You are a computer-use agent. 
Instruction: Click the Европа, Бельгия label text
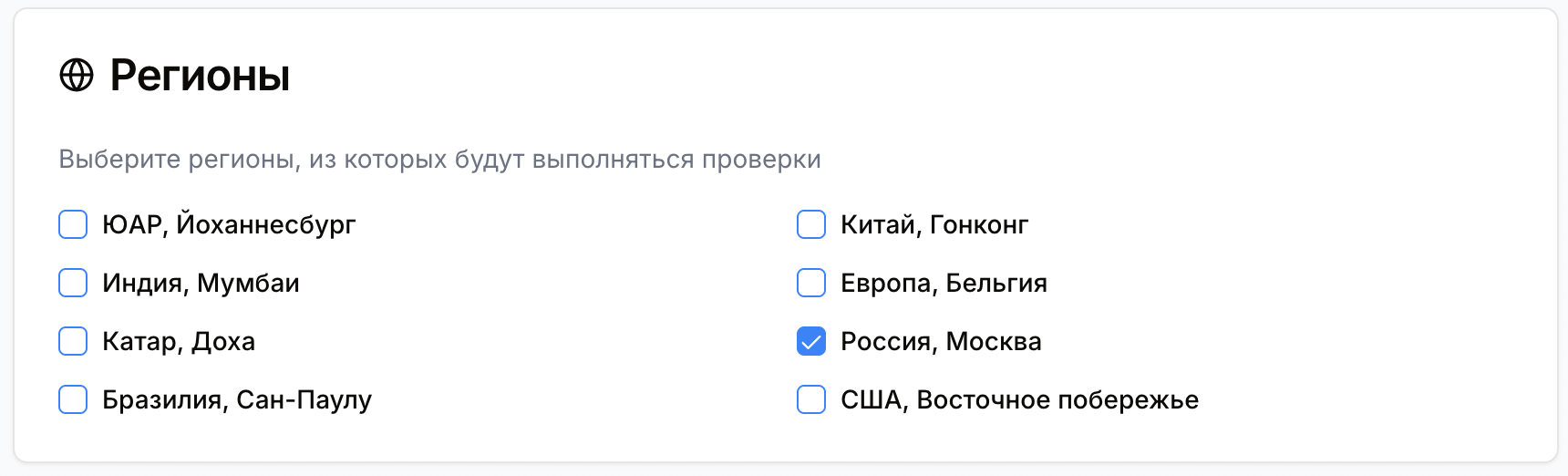[x=944, y=284]
